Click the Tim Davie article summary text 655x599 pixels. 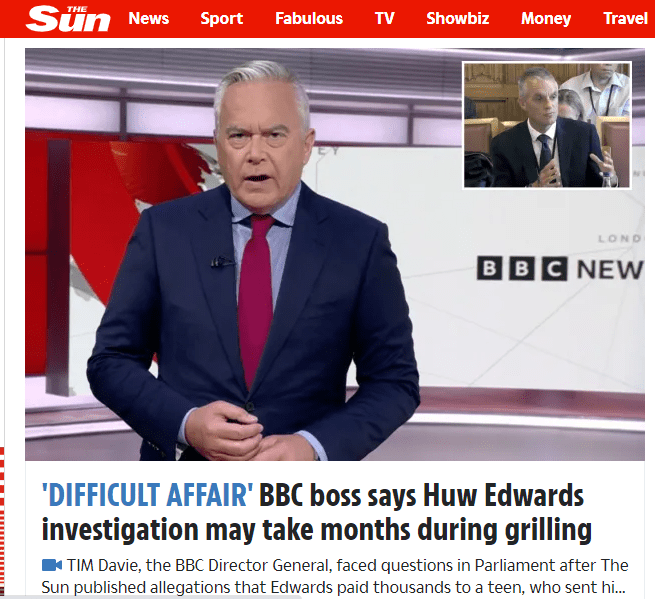[x=335, y=576]
